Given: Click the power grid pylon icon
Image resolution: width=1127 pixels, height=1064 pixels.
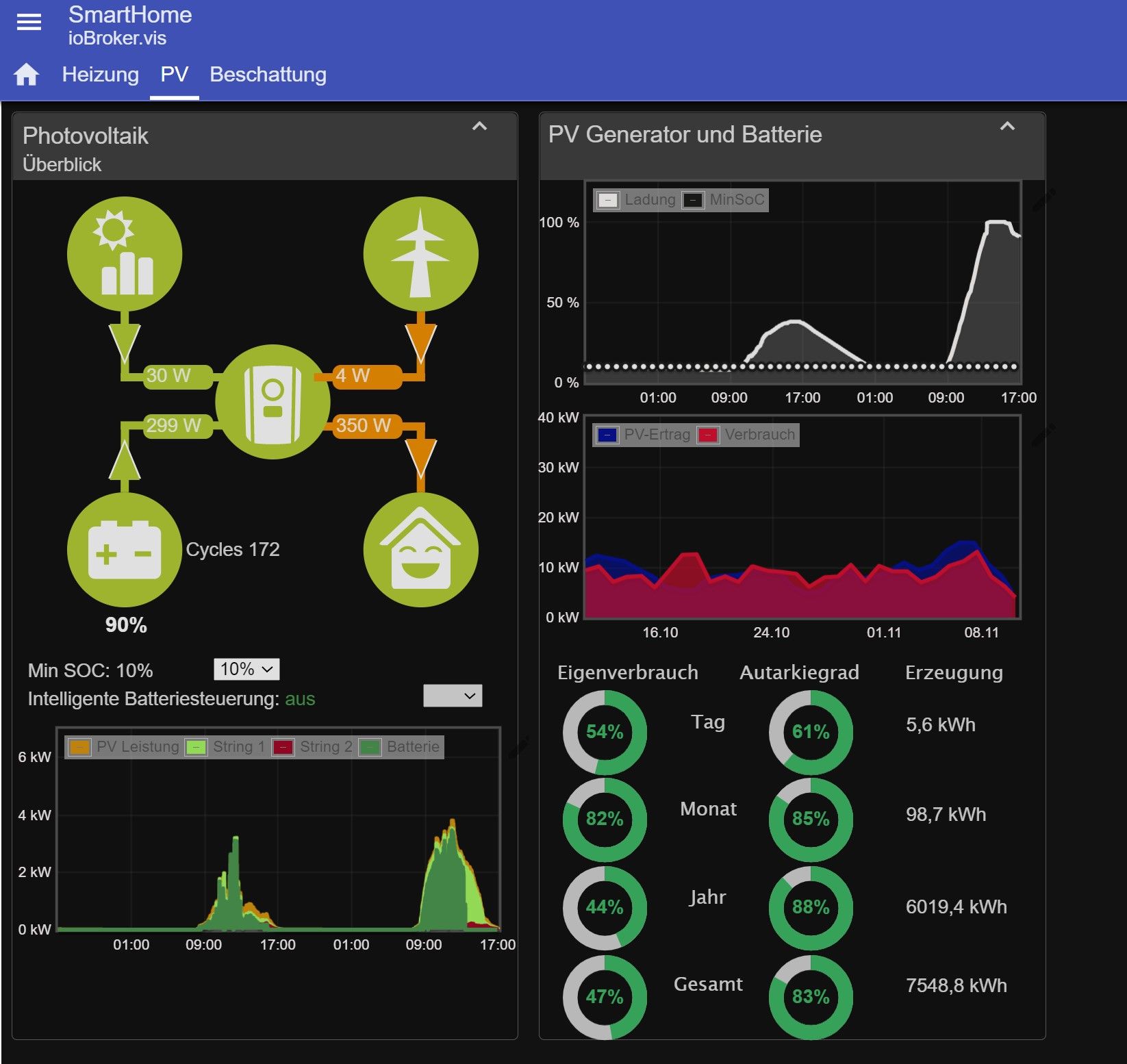Looking at the screenshot, I should coord(420,255).
